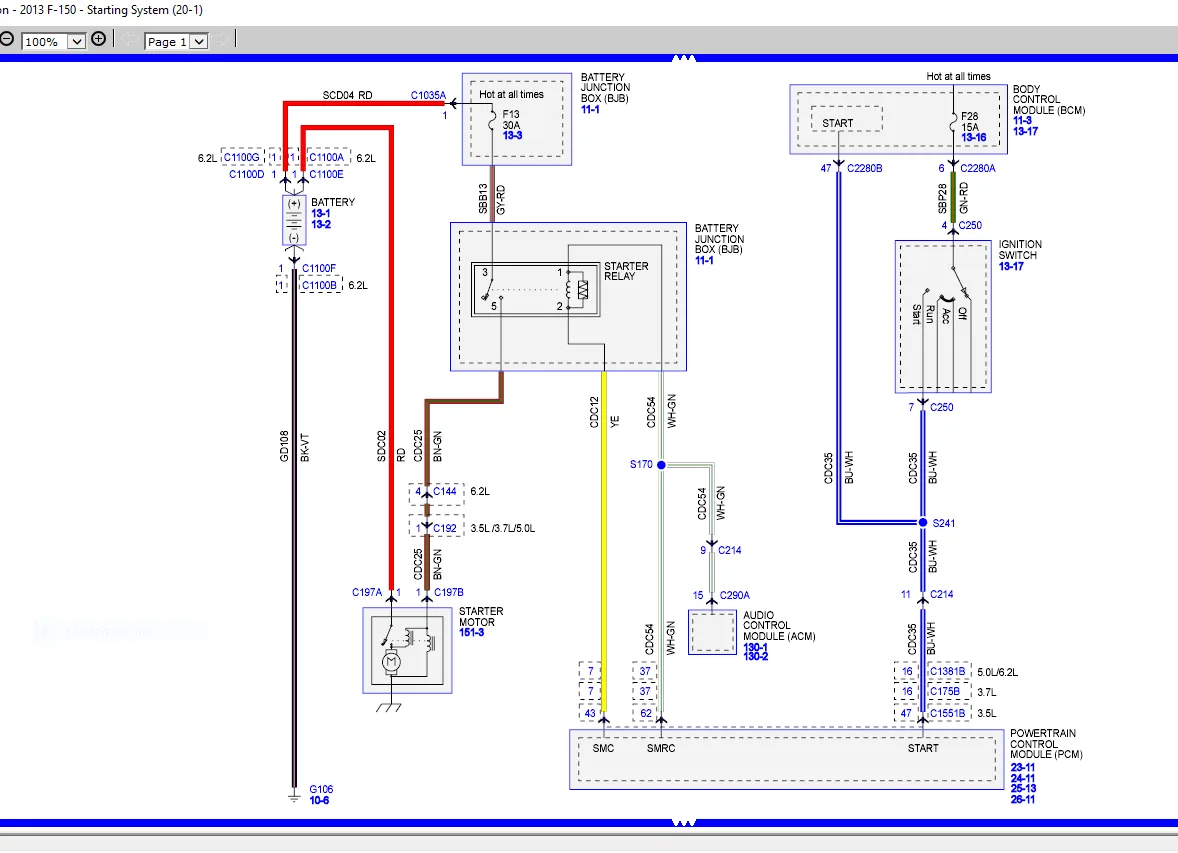The width and height of the screenshot is (1178, 853).
Task: Open the 10-6 reference under G106
Action: click(x=319, y=800)
